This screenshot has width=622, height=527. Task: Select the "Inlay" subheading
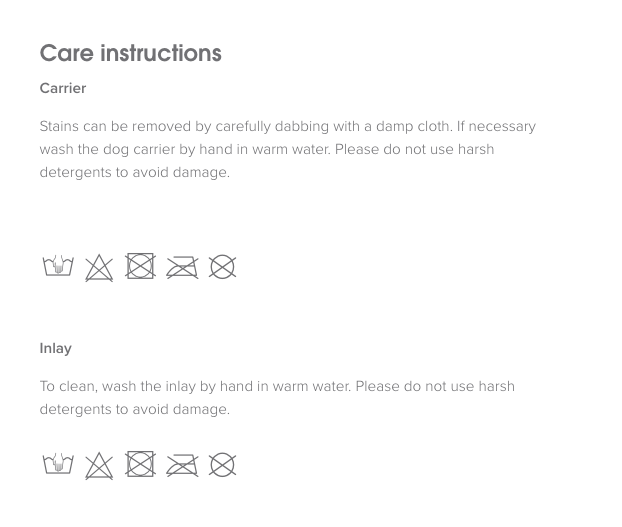[x=56, y=348]
